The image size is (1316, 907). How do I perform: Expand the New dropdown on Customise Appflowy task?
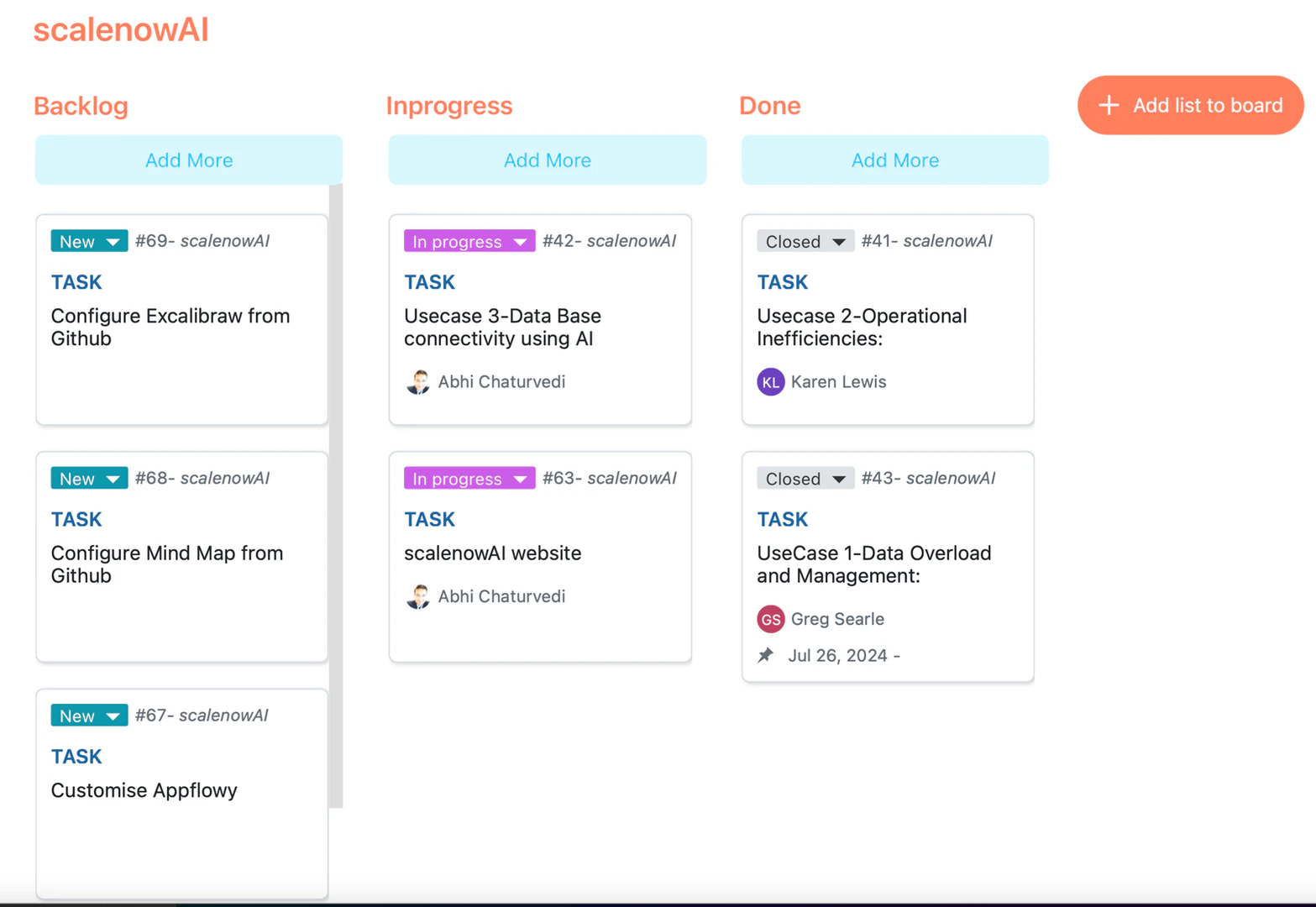(x=88, y=716)
